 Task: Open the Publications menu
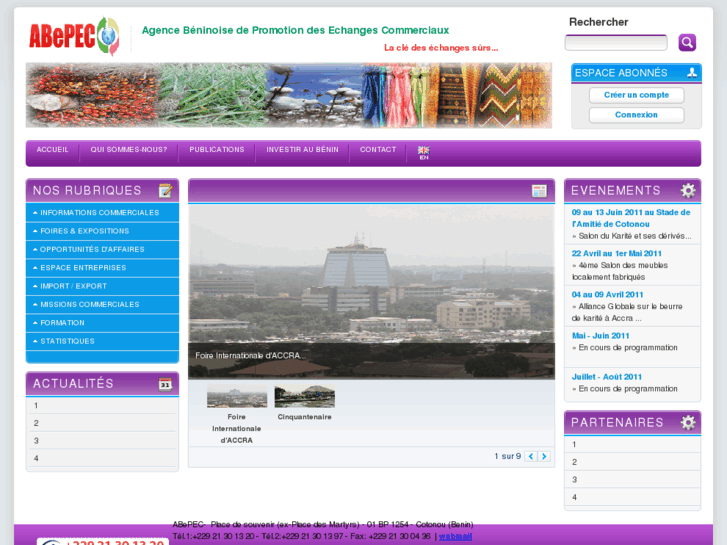click(217, 150)
